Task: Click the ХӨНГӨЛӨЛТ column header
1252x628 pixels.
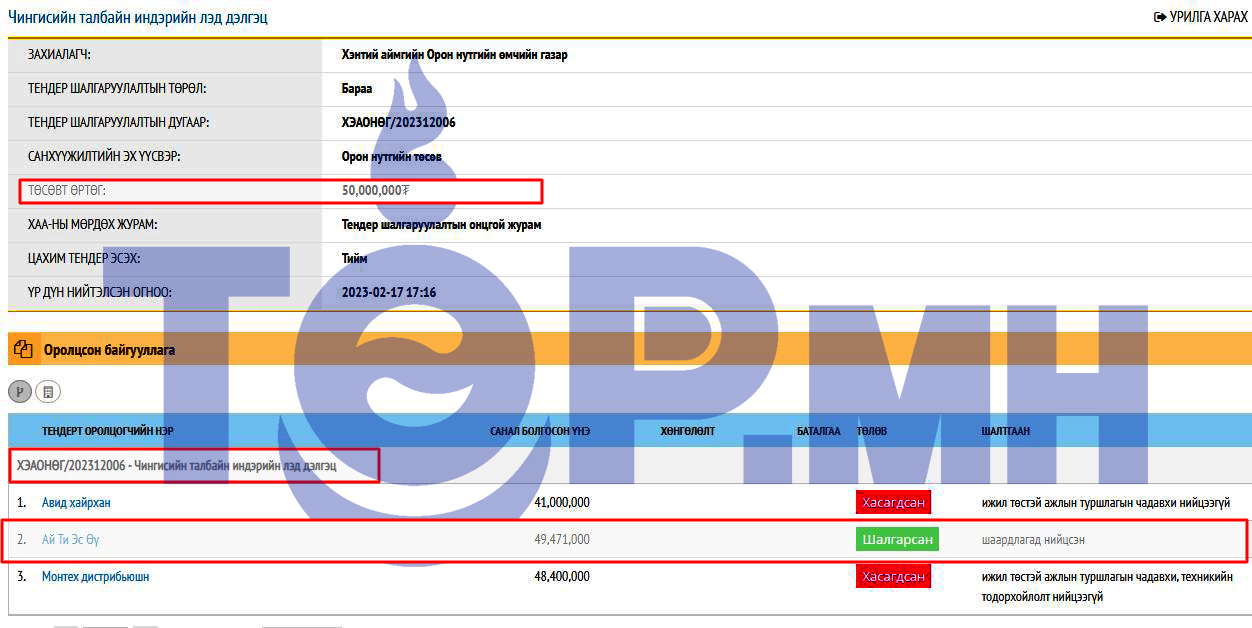Action: [x=688, y=431]
